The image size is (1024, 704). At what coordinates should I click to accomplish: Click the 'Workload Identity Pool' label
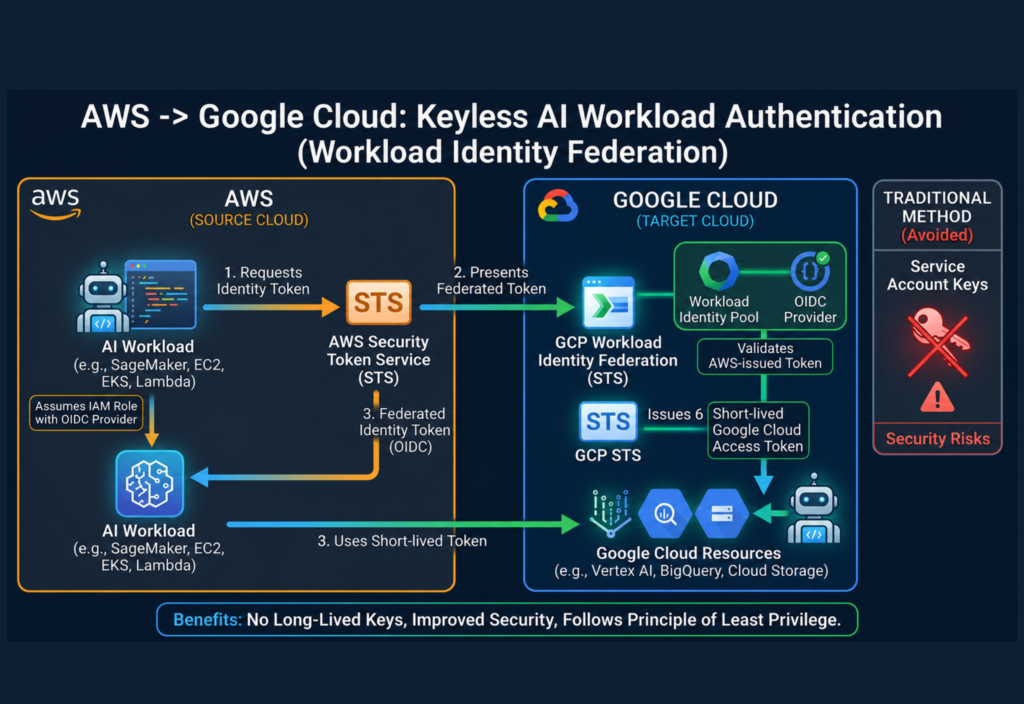coord(718,310)
